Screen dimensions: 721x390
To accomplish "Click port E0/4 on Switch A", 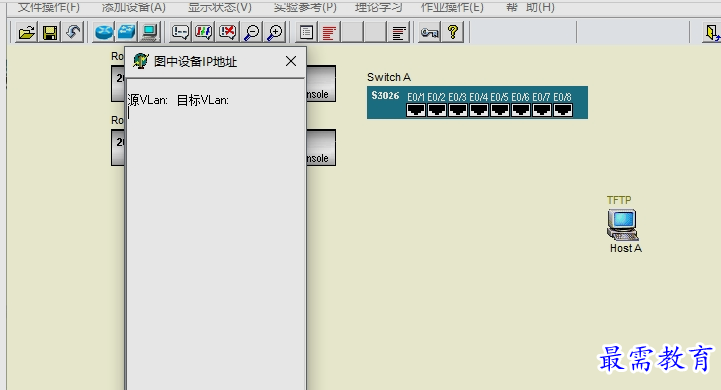I will (479, 110).
